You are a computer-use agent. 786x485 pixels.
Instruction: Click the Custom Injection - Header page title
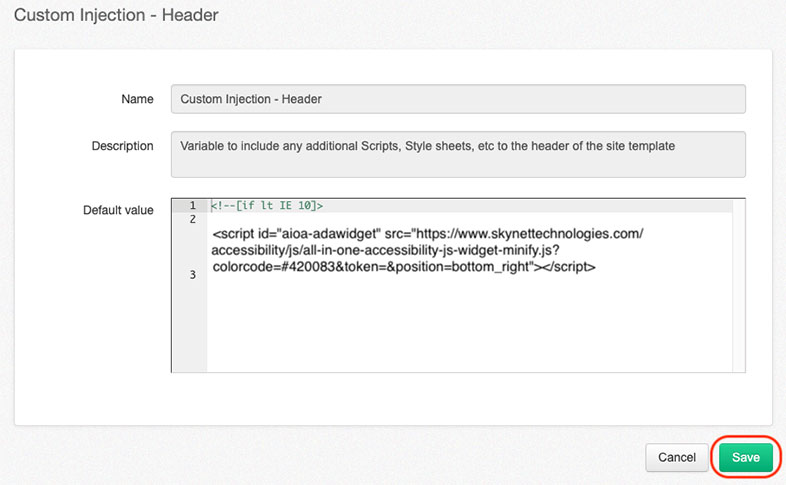(116, 15)
